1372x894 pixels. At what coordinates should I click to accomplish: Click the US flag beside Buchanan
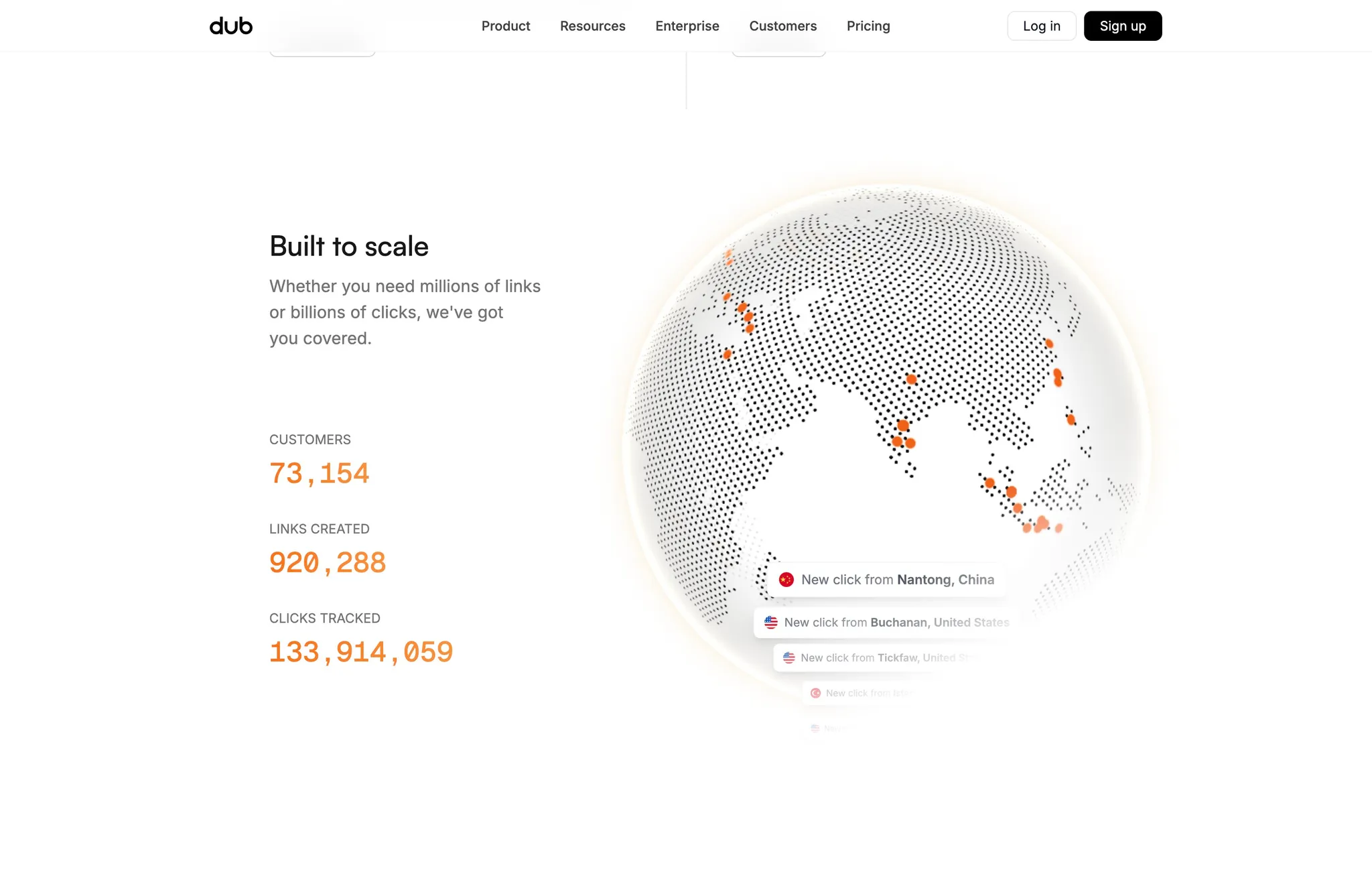pyautogui.click(x=771, y=623)
